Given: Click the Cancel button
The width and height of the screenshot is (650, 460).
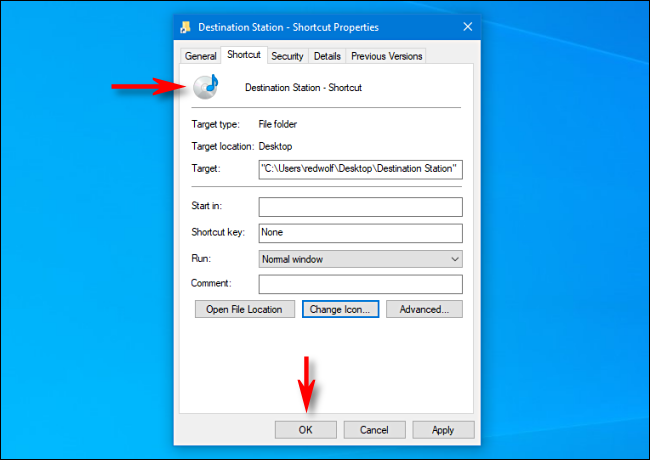Looking at the screenshot, I should point(374,430).
